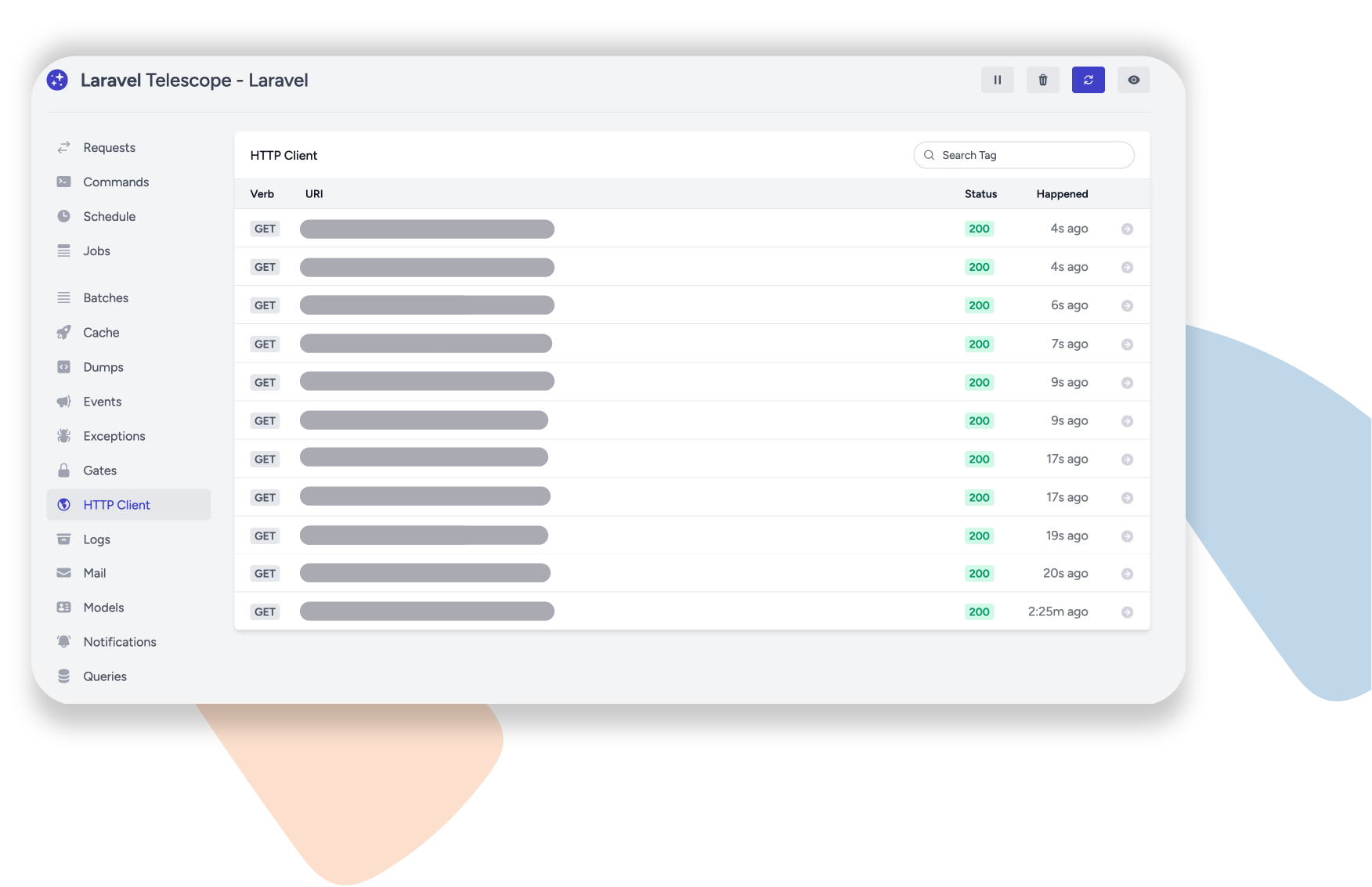View details of the 6s ago entry
Image resolution: width=1372 pixels, height=887 pixels.
click(x=1127, y=305)
